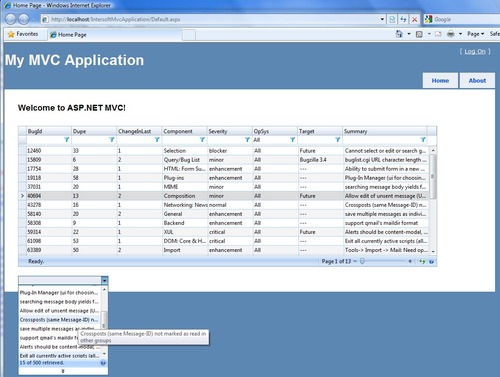Sort by the Component column header
The width and height of the screenshot is (500, 377).
click(184, 131)
